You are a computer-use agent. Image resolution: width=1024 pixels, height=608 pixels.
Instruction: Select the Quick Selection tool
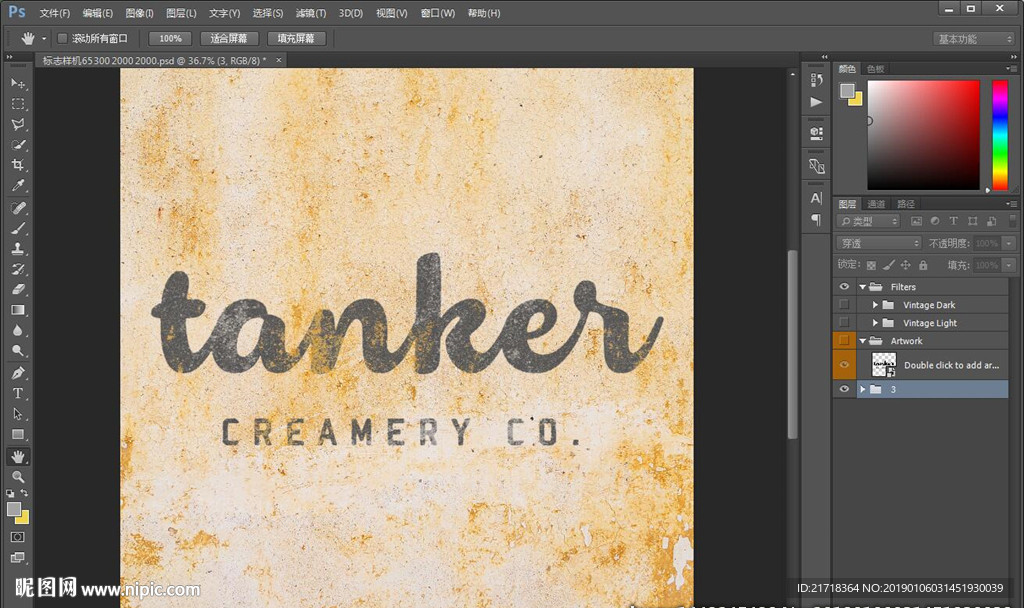click(x=18, y=144)
